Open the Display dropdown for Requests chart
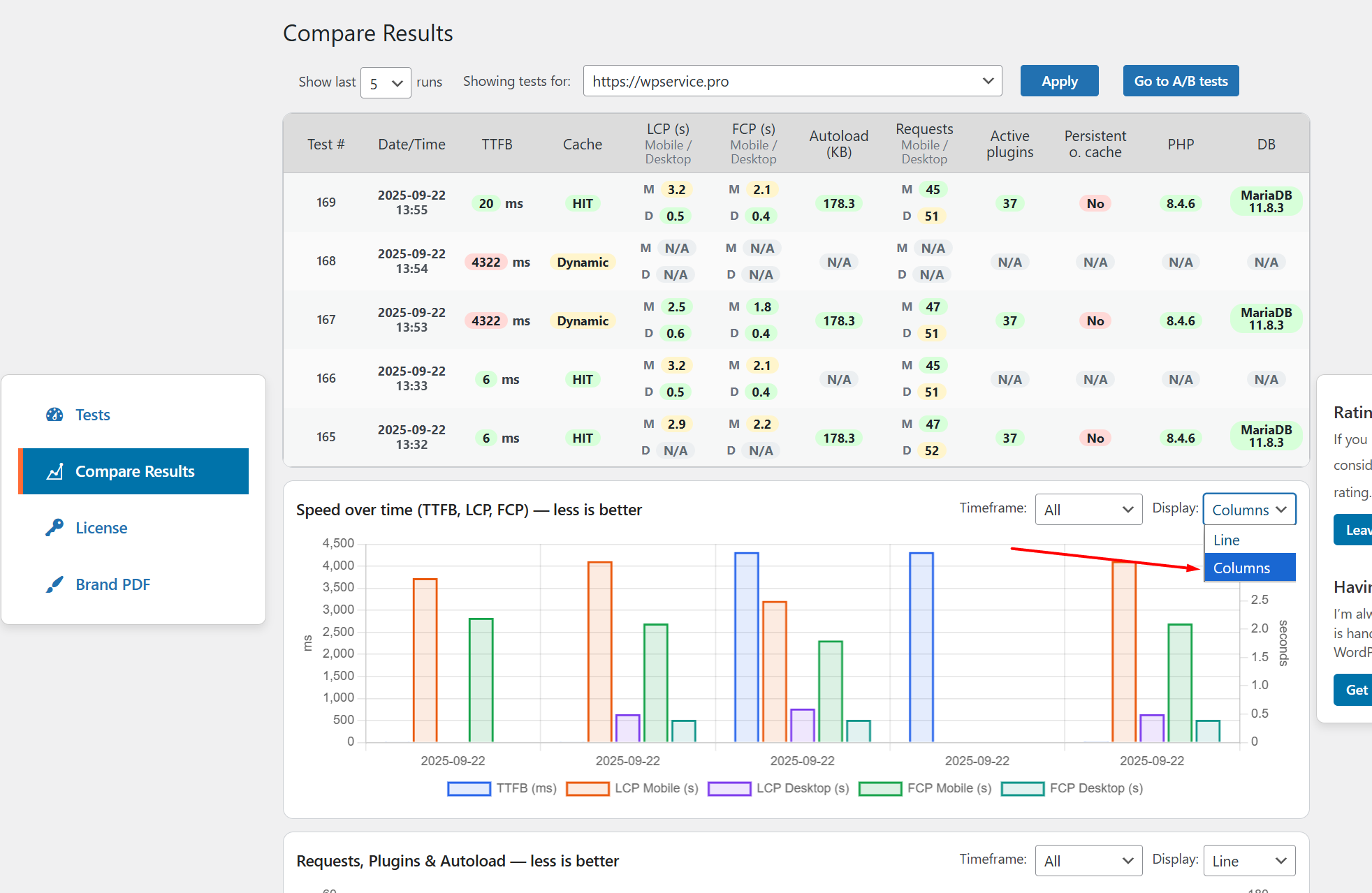 coord(1249,860)
